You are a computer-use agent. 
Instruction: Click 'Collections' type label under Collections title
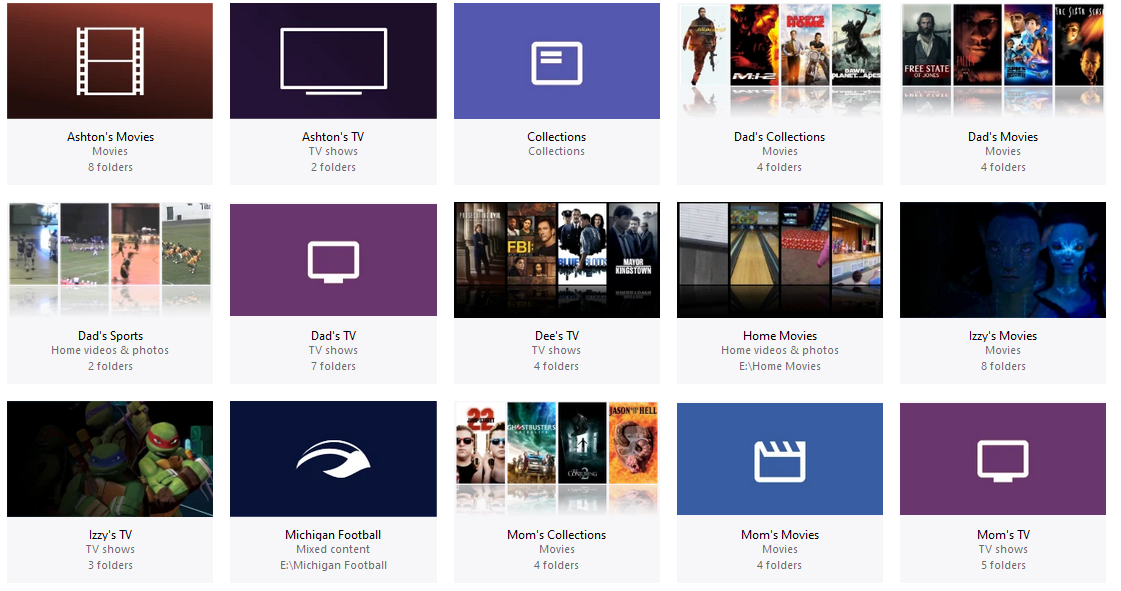[556, 152]
